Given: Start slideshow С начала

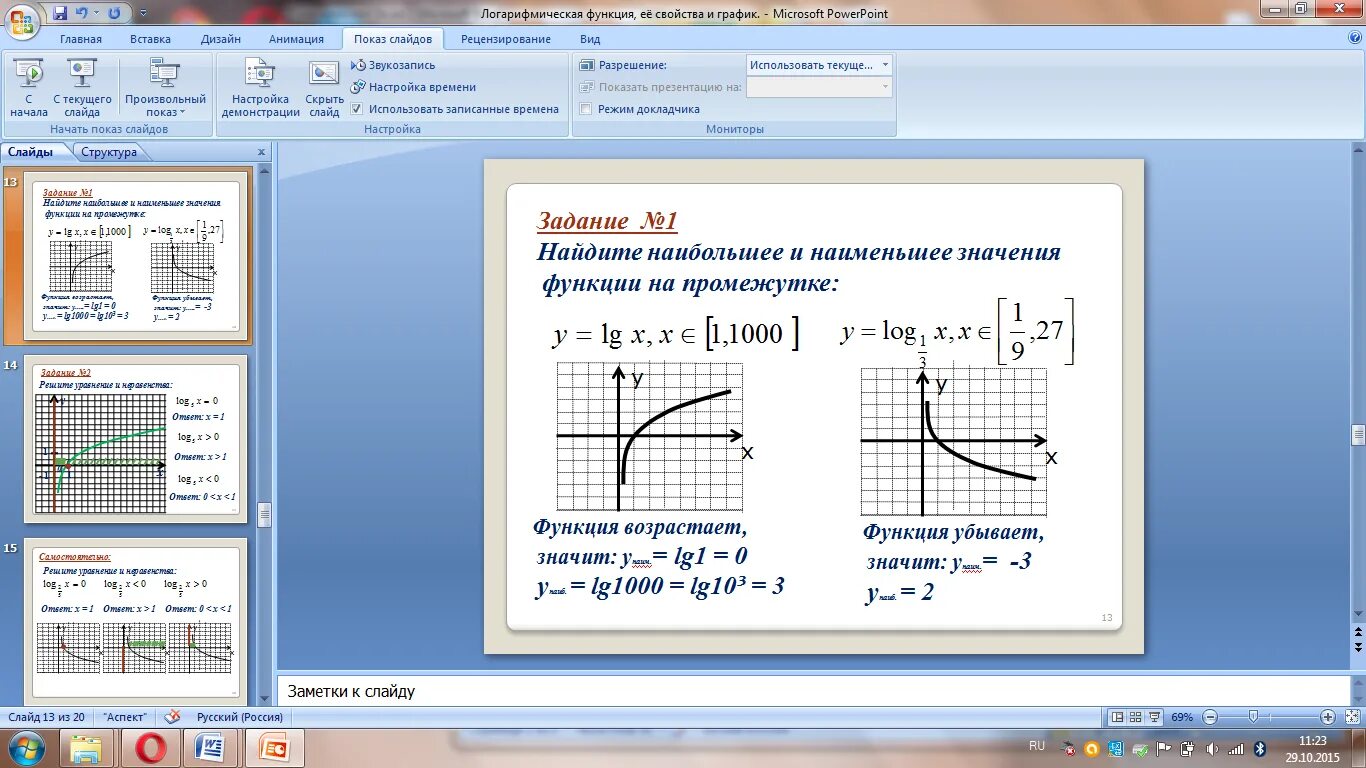Looking at the screenshot, I should click(29, 88).
